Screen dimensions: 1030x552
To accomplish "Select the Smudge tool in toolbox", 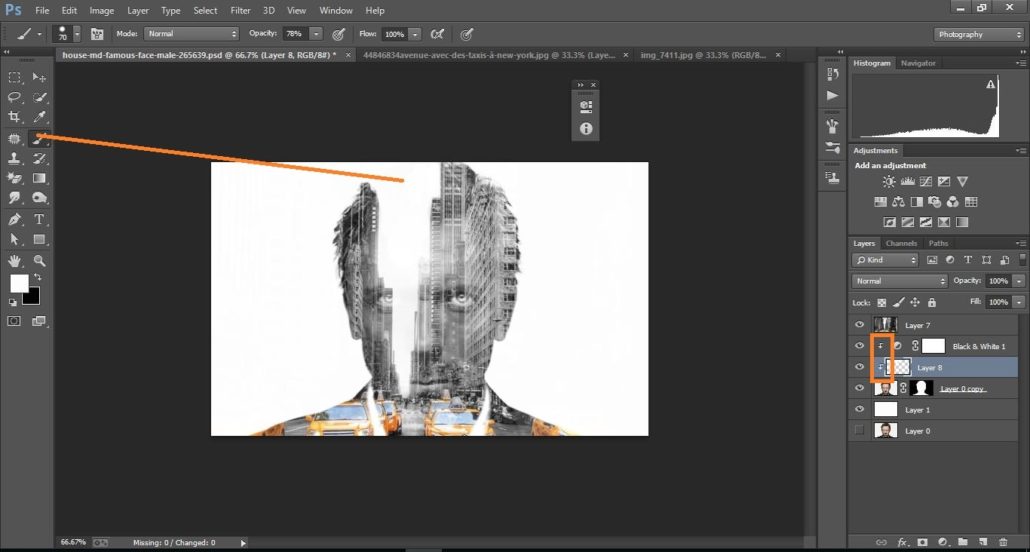I will (14, 198).
